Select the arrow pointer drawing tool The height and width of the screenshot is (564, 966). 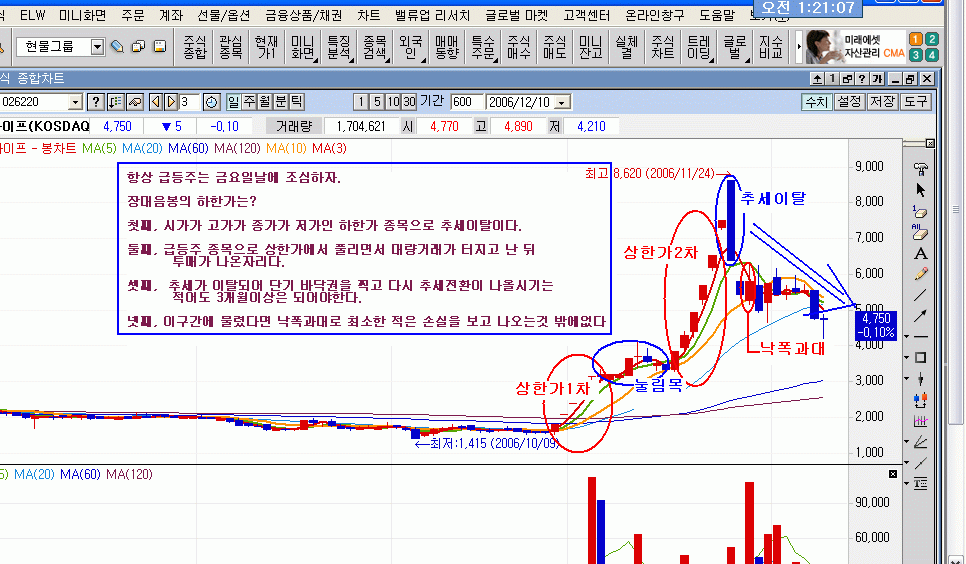point(920,190)
